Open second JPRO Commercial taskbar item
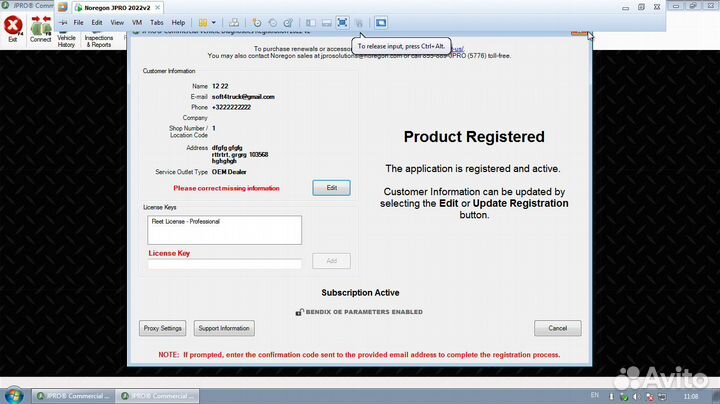 158,396
